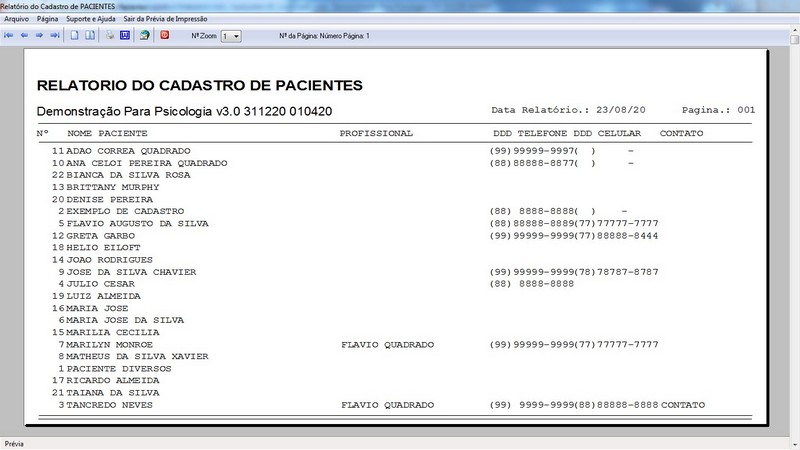Click CONTATO column header
The height and width of the screenshot is (450, 800).
[681, 133]
